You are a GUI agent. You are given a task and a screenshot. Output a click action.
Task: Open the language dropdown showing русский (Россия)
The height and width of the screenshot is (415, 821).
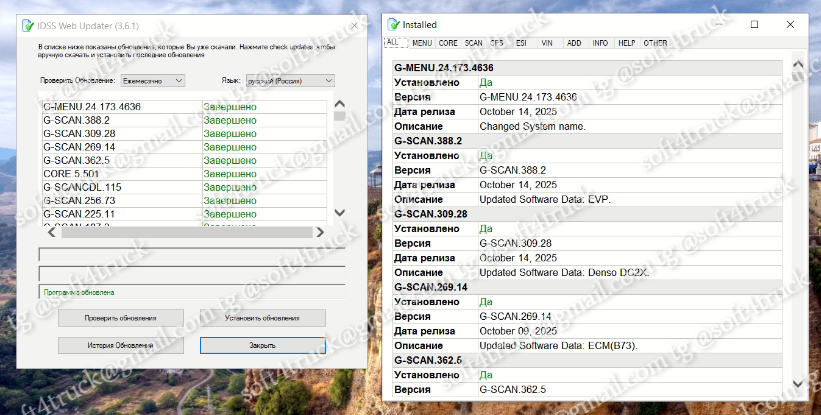coord(290,81)
